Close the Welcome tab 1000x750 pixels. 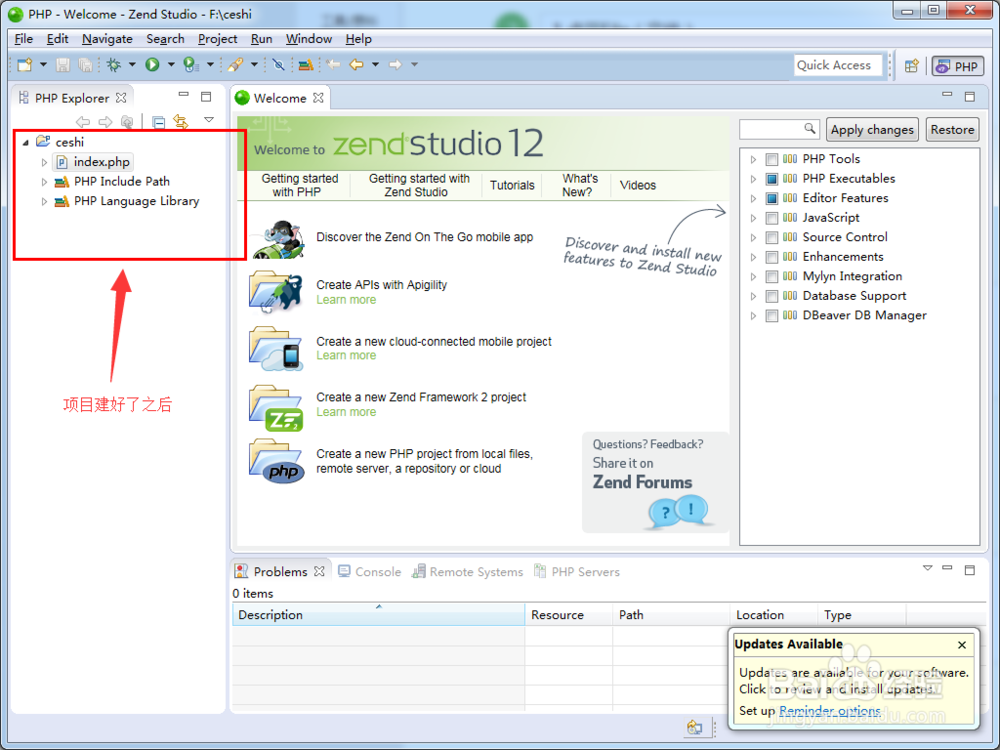pos(318,98)
